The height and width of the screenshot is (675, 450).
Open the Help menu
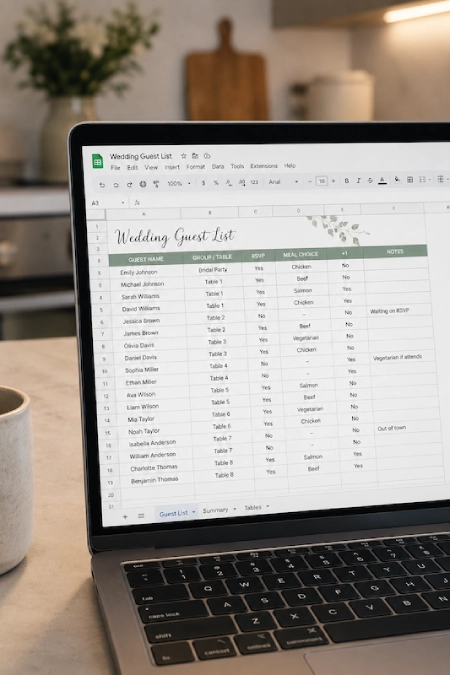coord(290,165)
